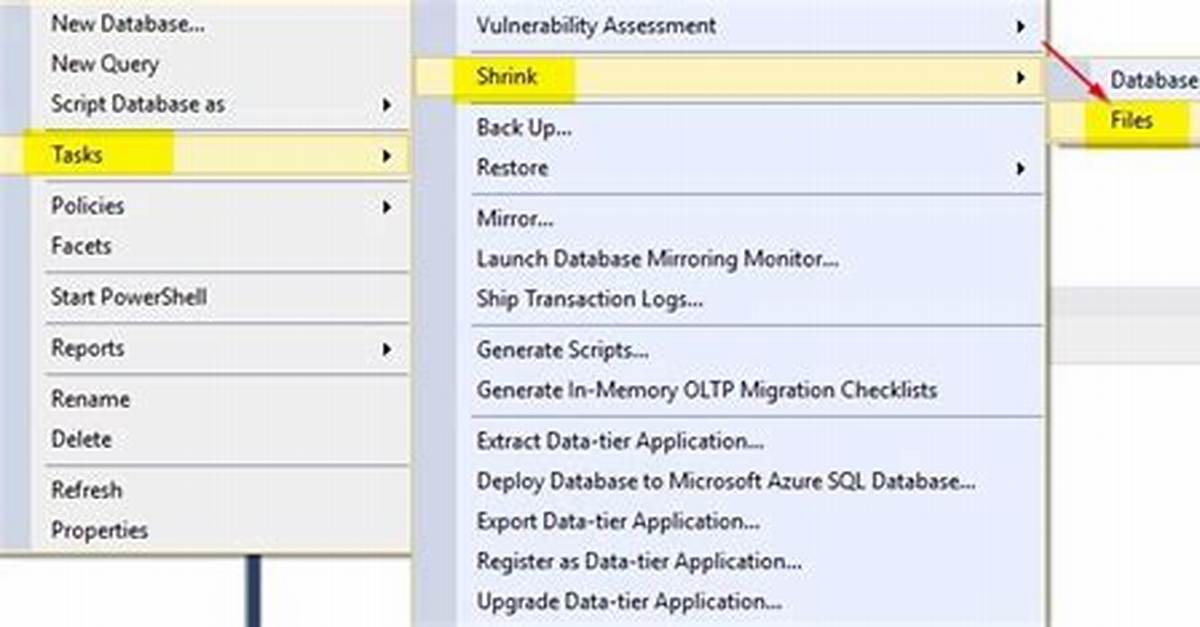Expand arrow beside Script Database as
The image size is (1200, 627).
coord(387,104)
